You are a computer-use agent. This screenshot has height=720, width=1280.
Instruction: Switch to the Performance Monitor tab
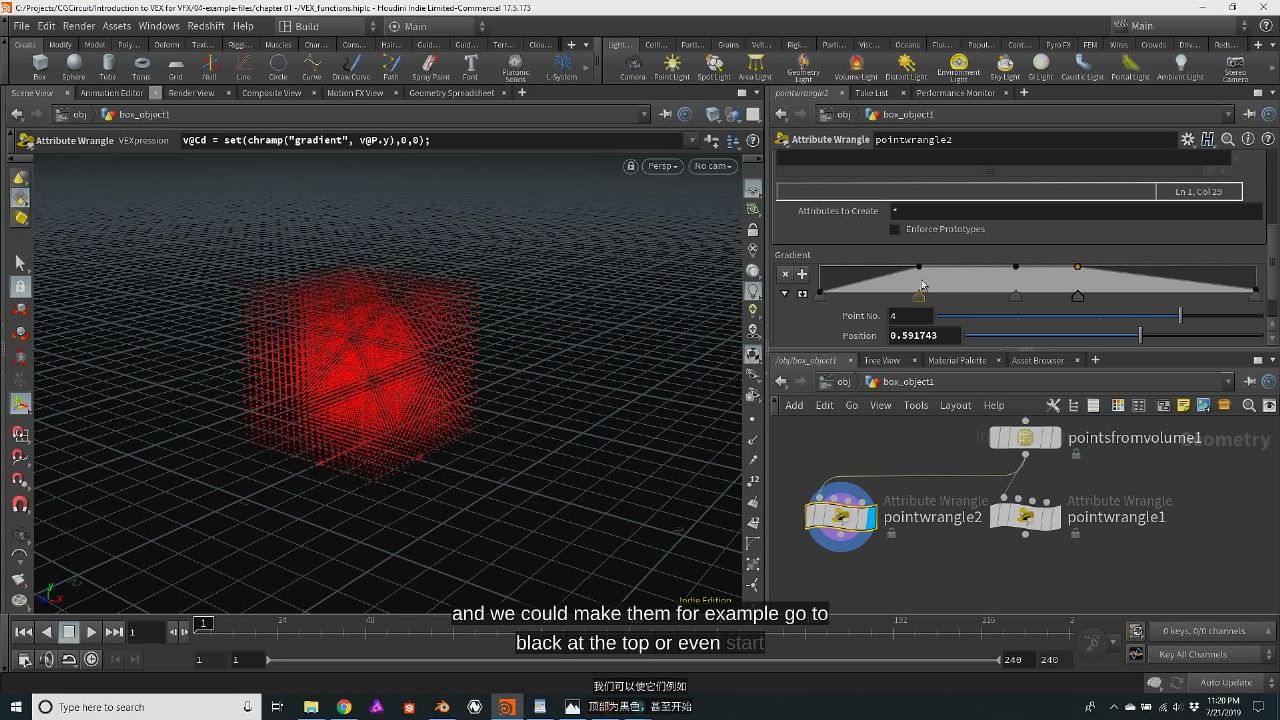(955, 93)
